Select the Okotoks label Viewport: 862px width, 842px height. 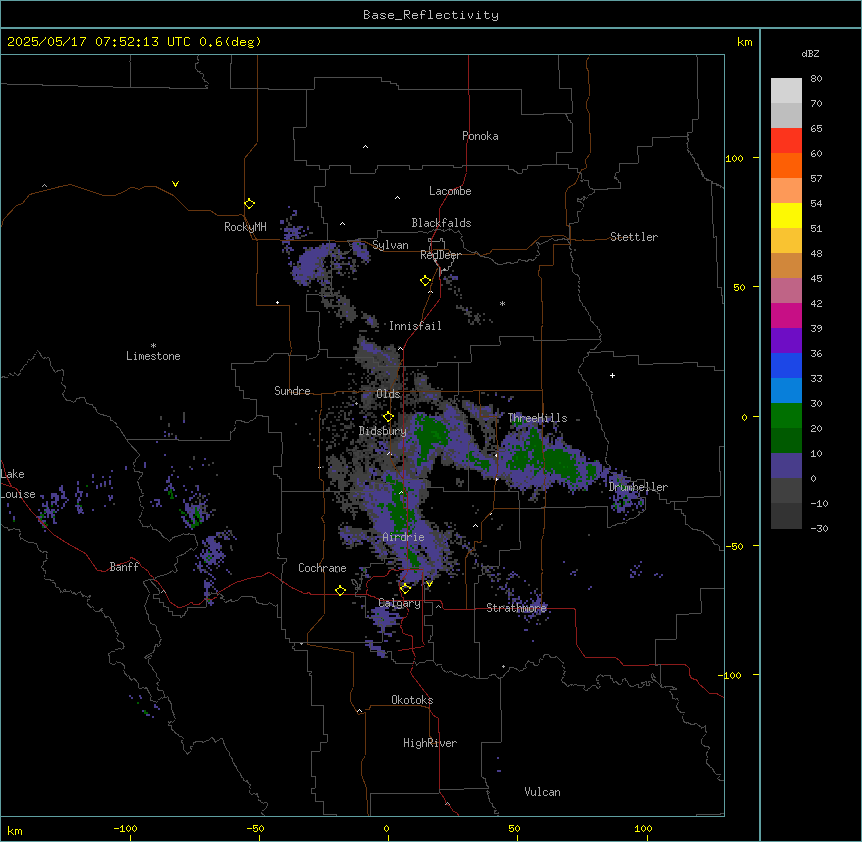coord(412,700)
